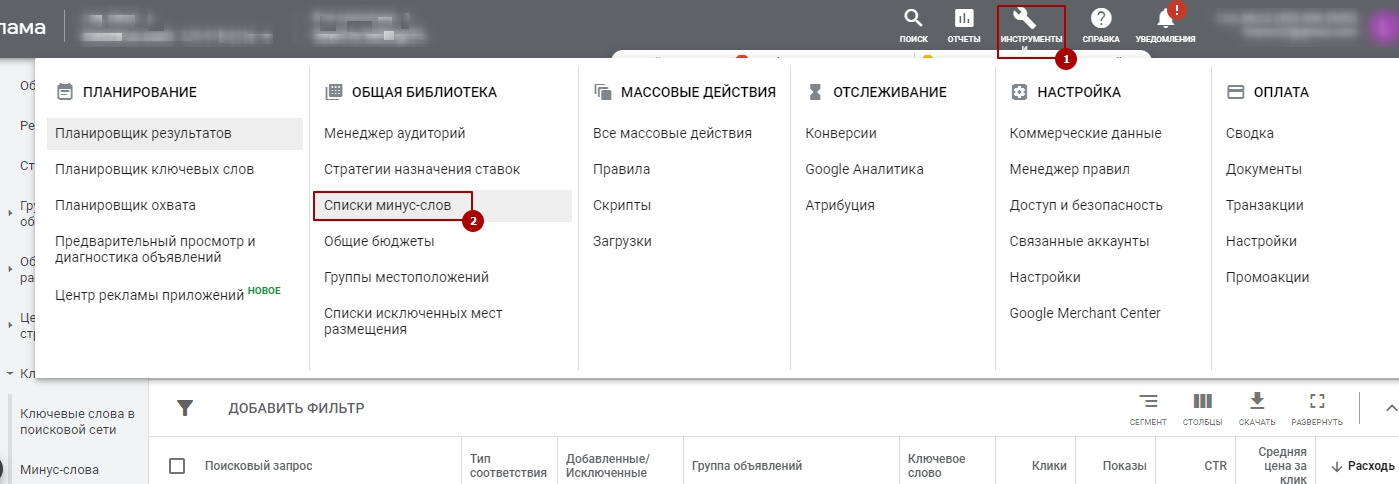Viewport: 1399px width, 484px height.
Task: Select Транзакции in payment section
Action: click(x=1264, y=205)
